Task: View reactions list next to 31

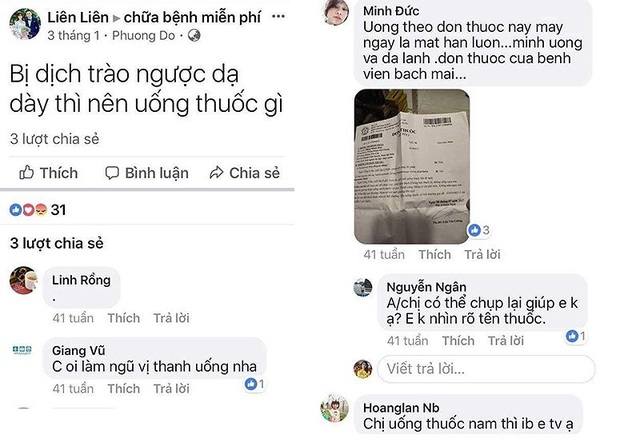Action: click(28, 210)
